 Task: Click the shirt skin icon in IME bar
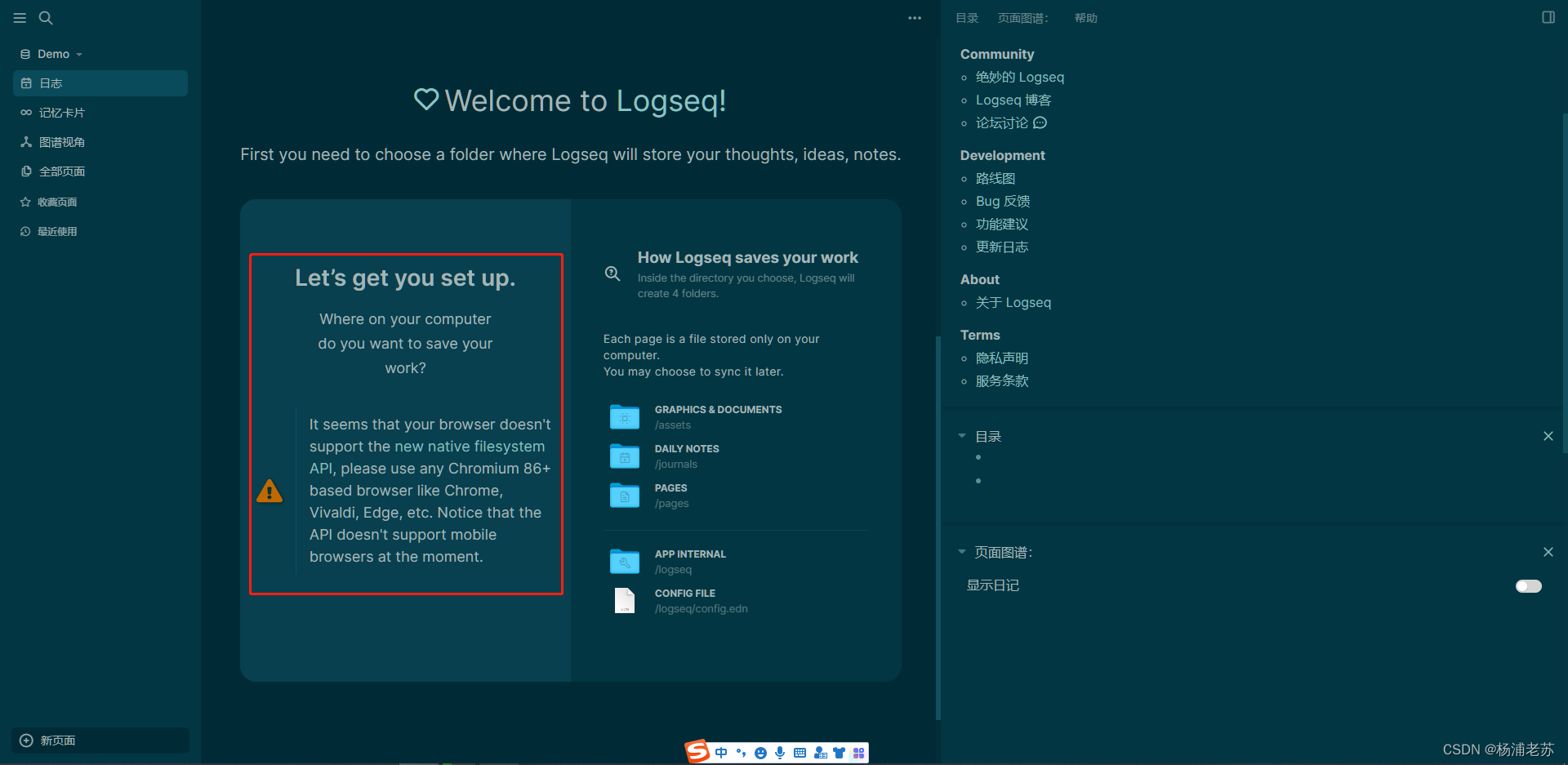point(839,753)
